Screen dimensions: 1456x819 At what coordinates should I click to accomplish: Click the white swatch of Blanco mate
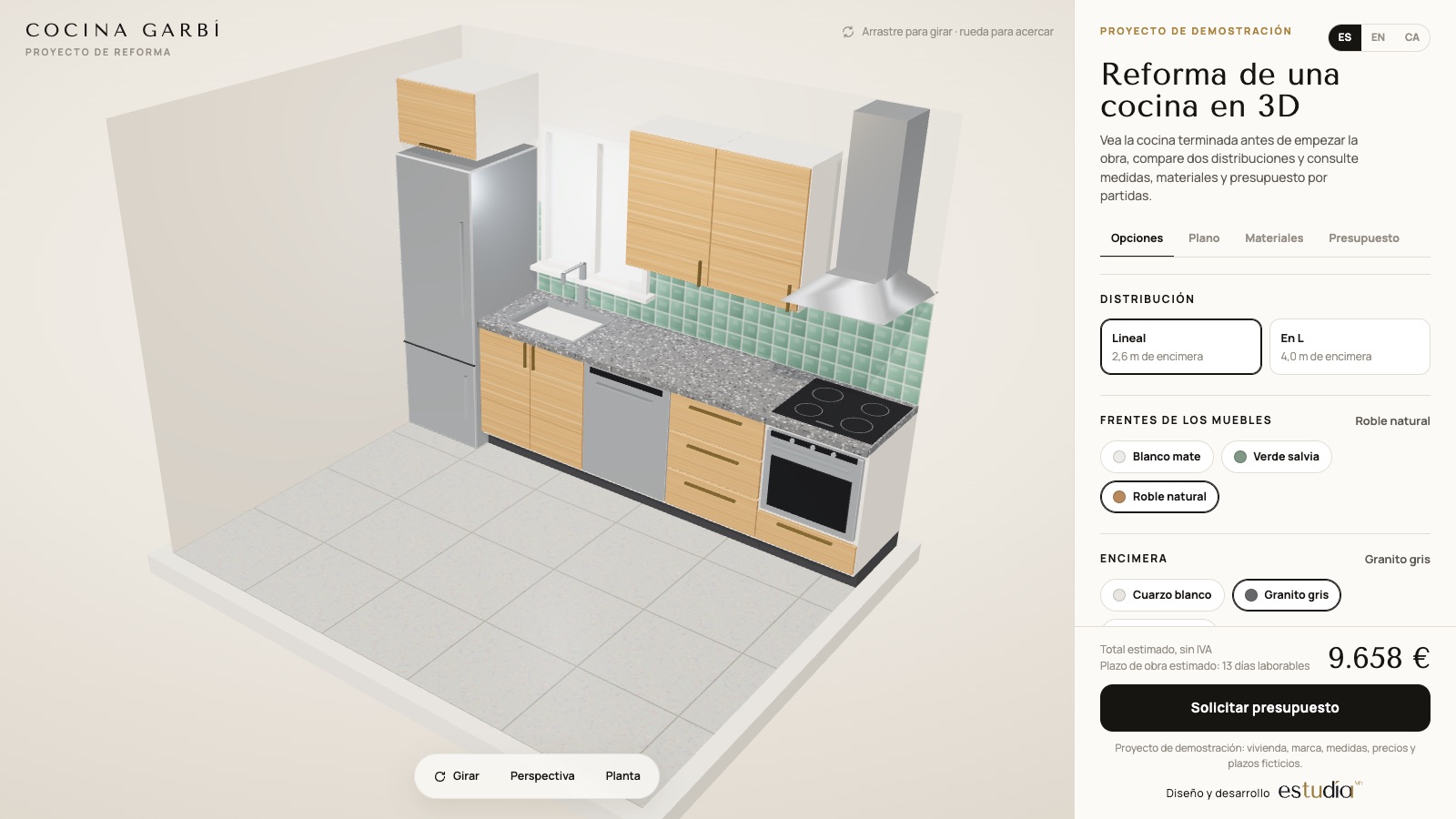coord(1119,457)
